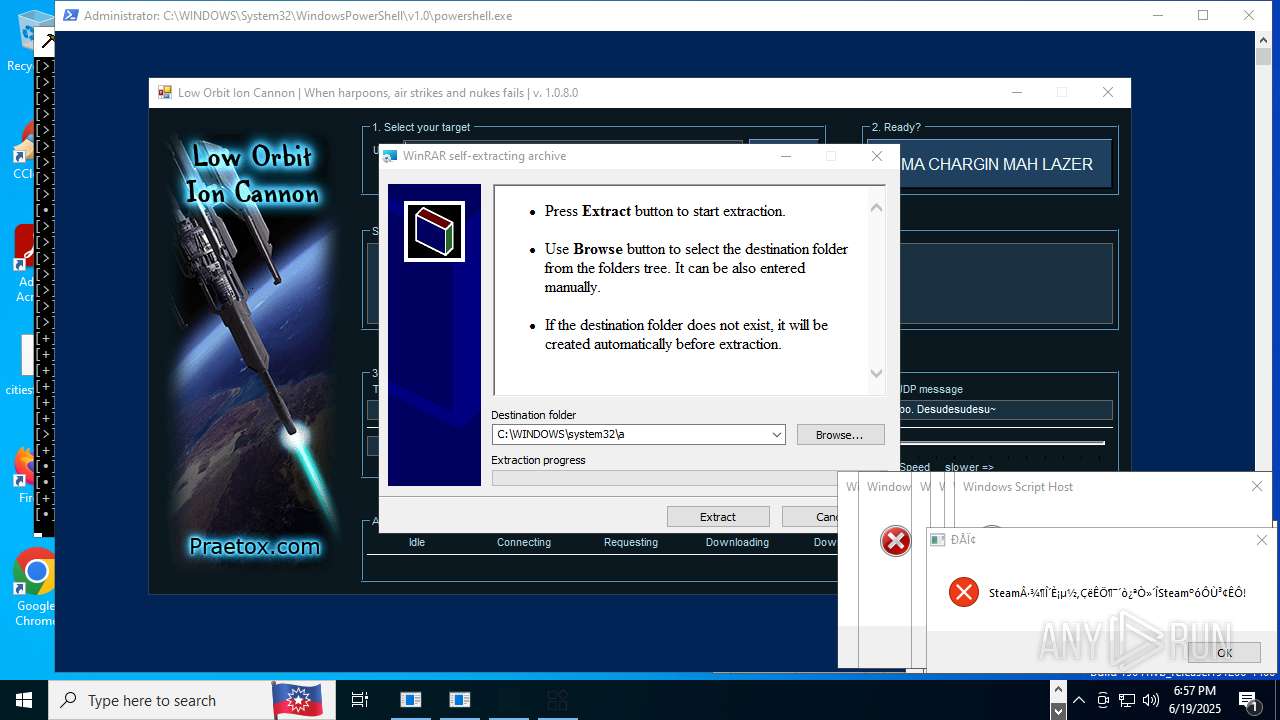This screenshot has width=1280, height=720.
Task: Click the Connecting status label in LOIC
Action: point(524,542)
